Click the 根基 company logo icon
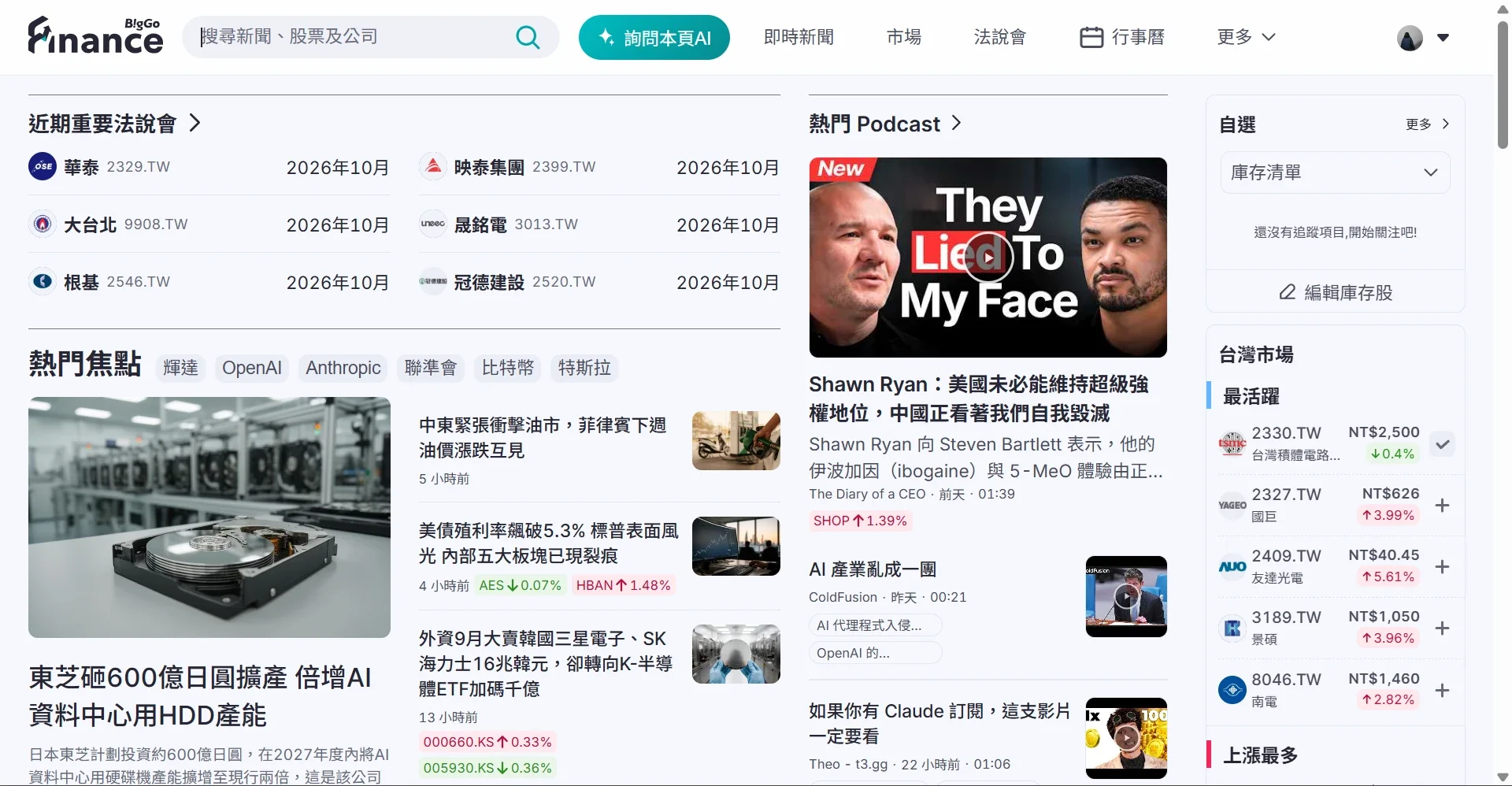This screenshot has height=786, width=1512. (43, 281)
